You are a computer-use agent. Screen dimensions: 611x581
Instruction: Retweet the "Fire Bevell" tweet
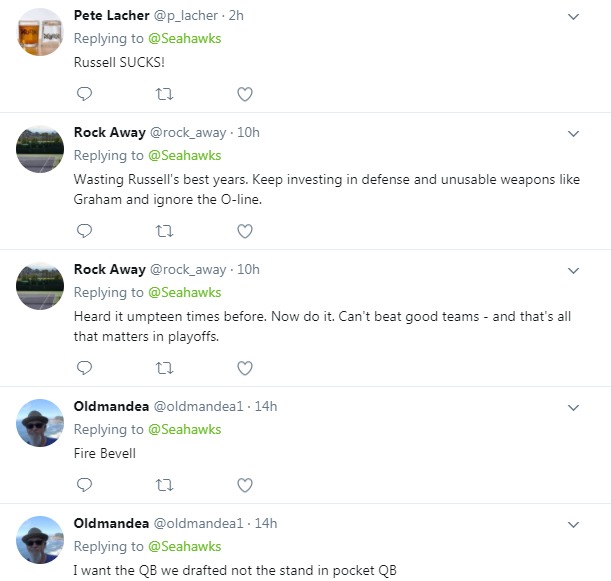[x=165, y=485]
